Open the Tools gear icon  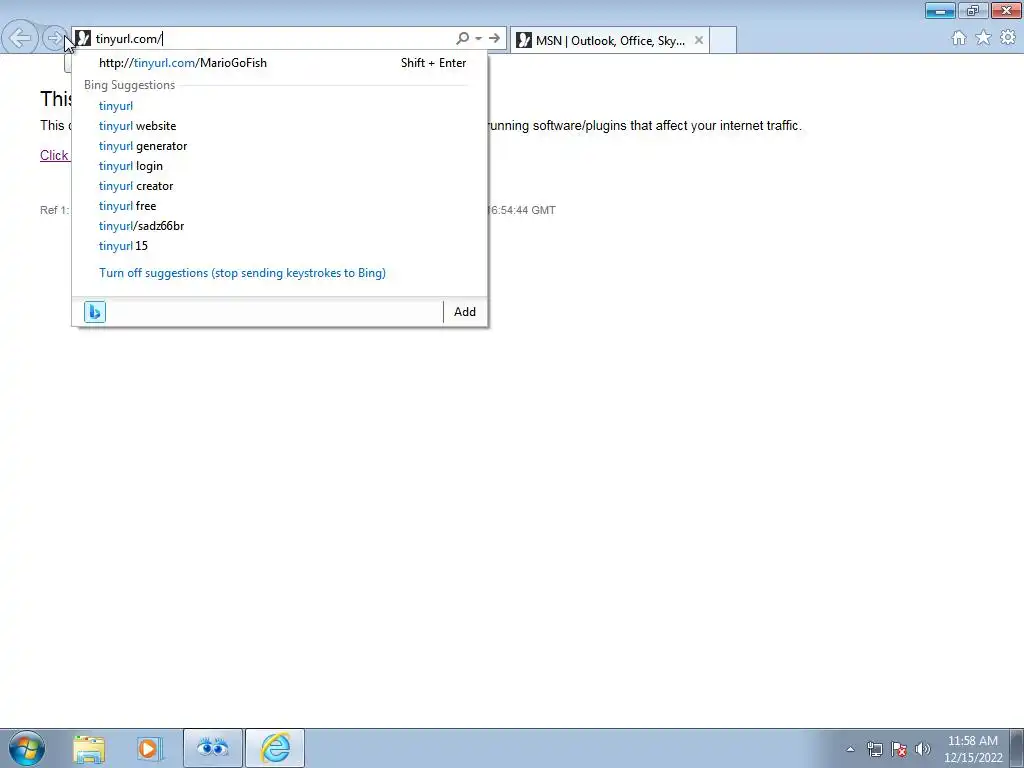pos(1008,38)
